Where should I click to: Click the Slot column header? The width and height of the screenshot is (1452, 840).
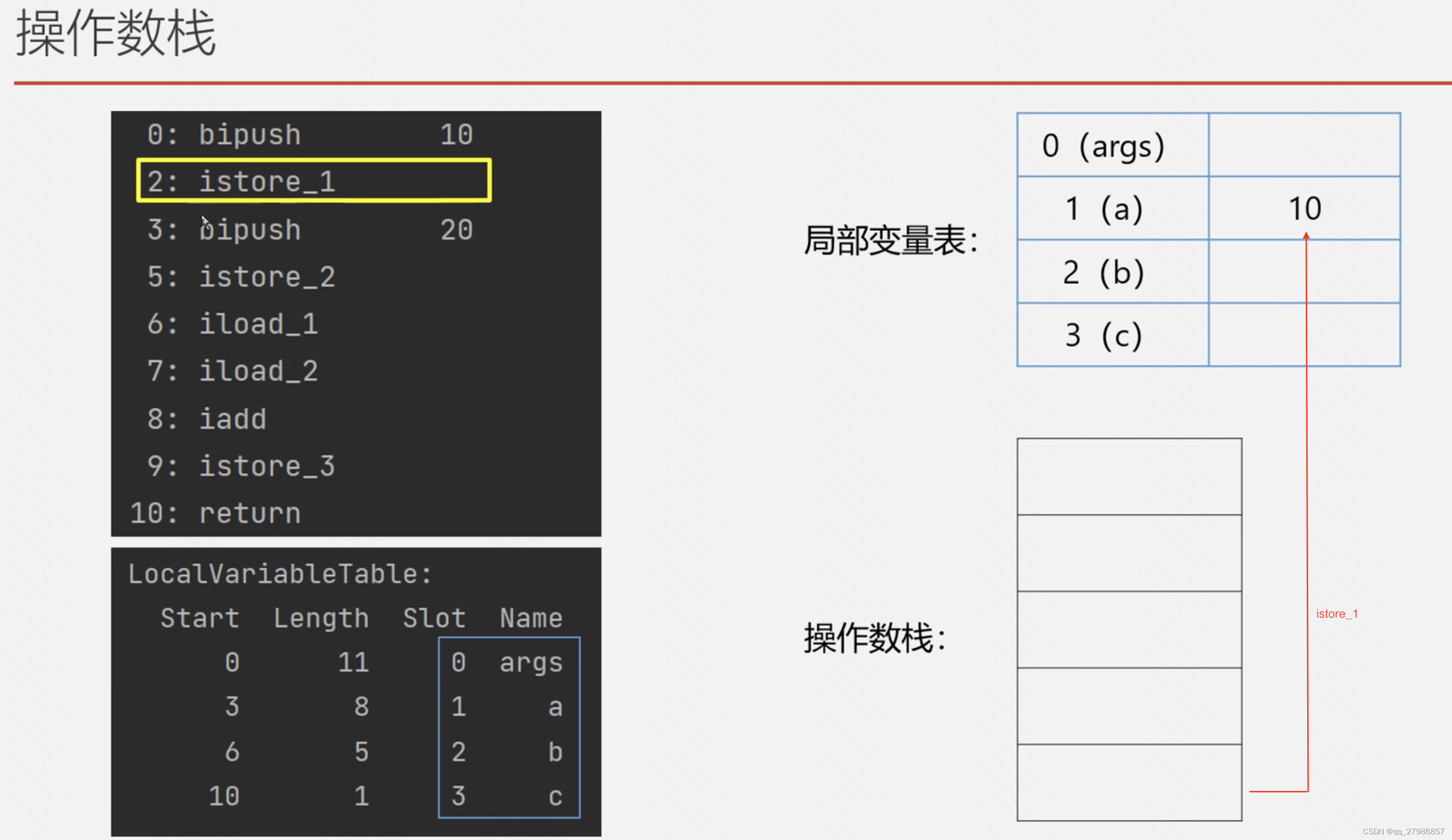(x=434, y=618)
